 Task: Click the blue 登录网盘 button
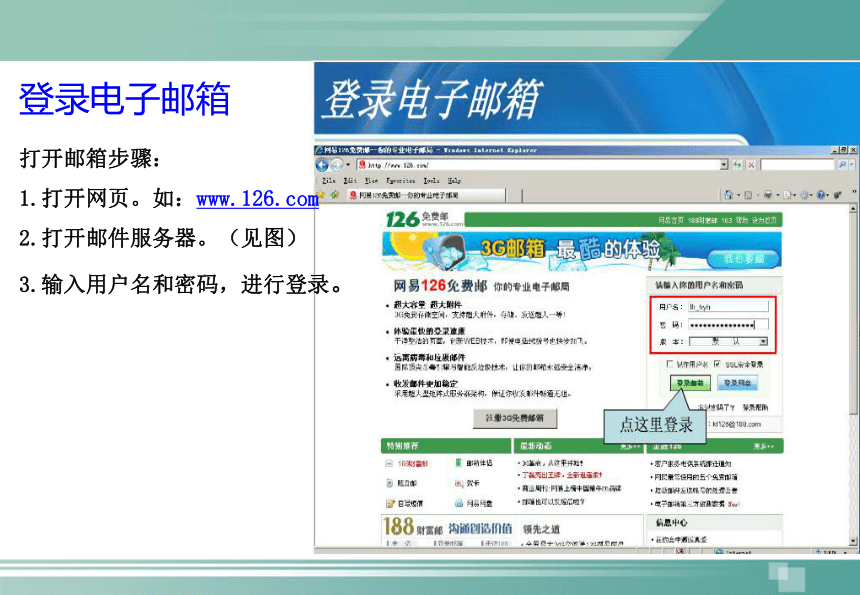pos(738,383)
